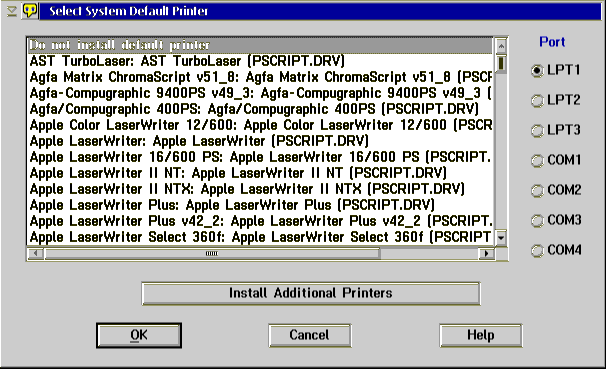This screenshot has width=606, height=369.
Task: Click the Install Additional Printers button
Action: pos(311,293)
